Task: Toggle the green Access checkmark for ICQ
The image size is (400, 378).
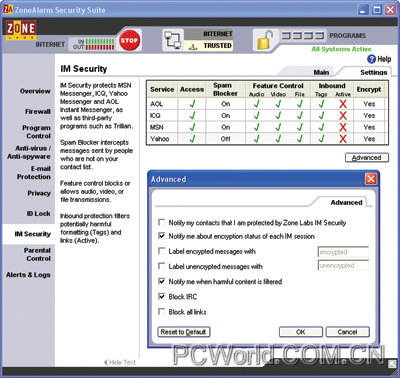Action: [x=192, y=116]
